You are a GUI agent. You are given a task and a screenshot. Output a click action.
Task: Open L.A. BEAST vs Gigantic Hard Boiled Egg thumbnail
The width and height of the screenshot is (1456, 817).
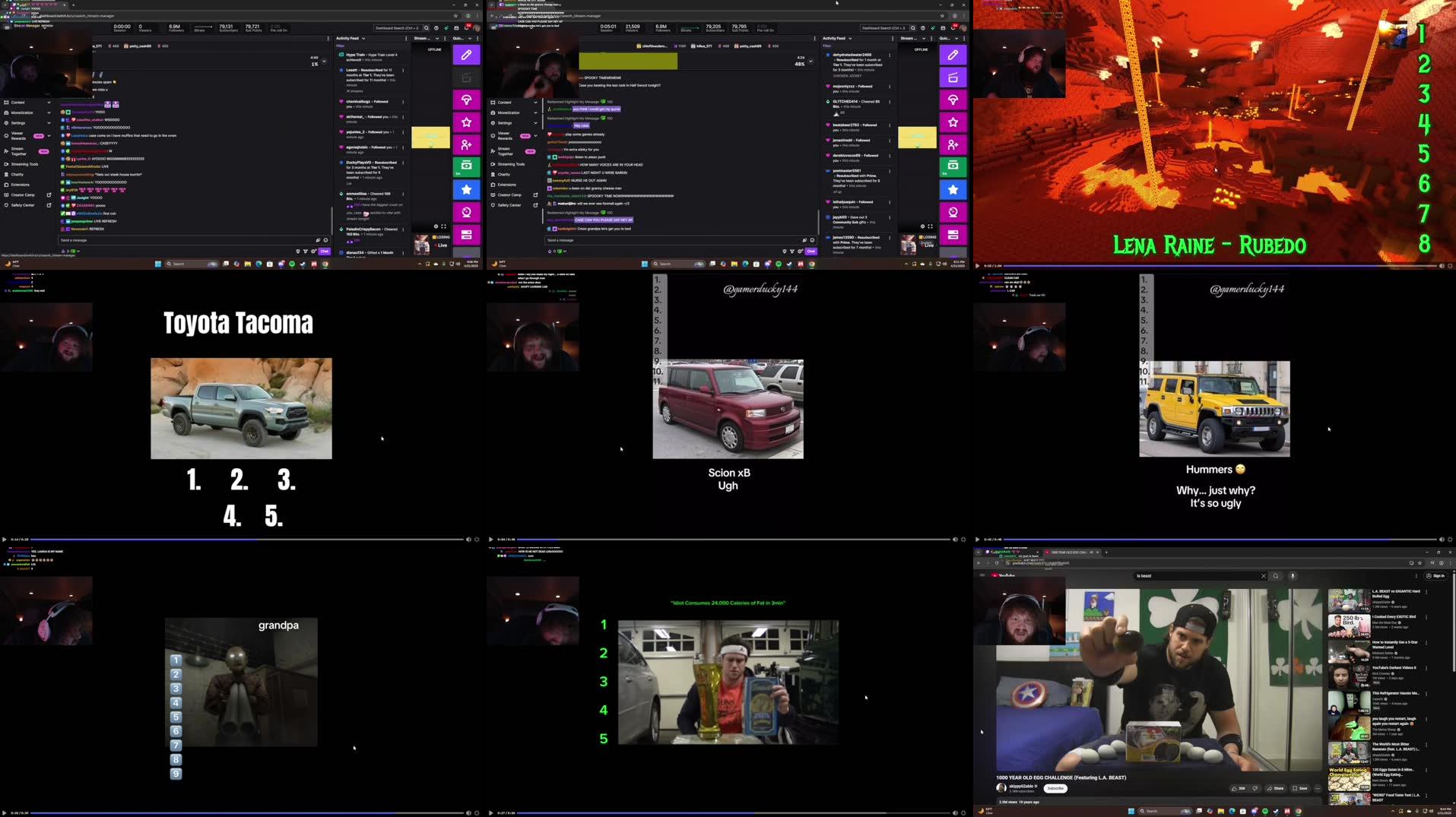1350,600
